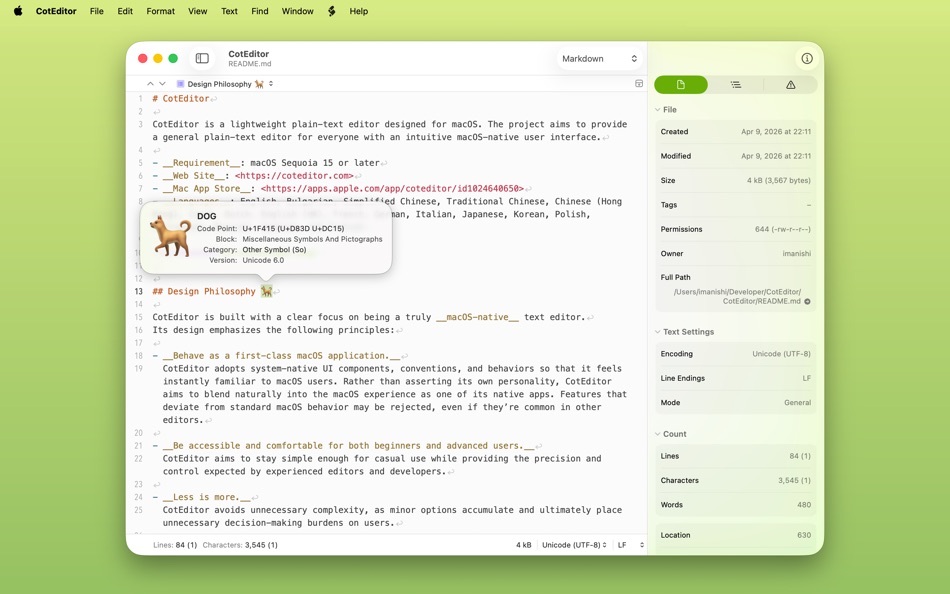Click the Characters row in inspector
The height and width of the screenshot is (594, 950).
pyautogui.click(x=736, y=480)
